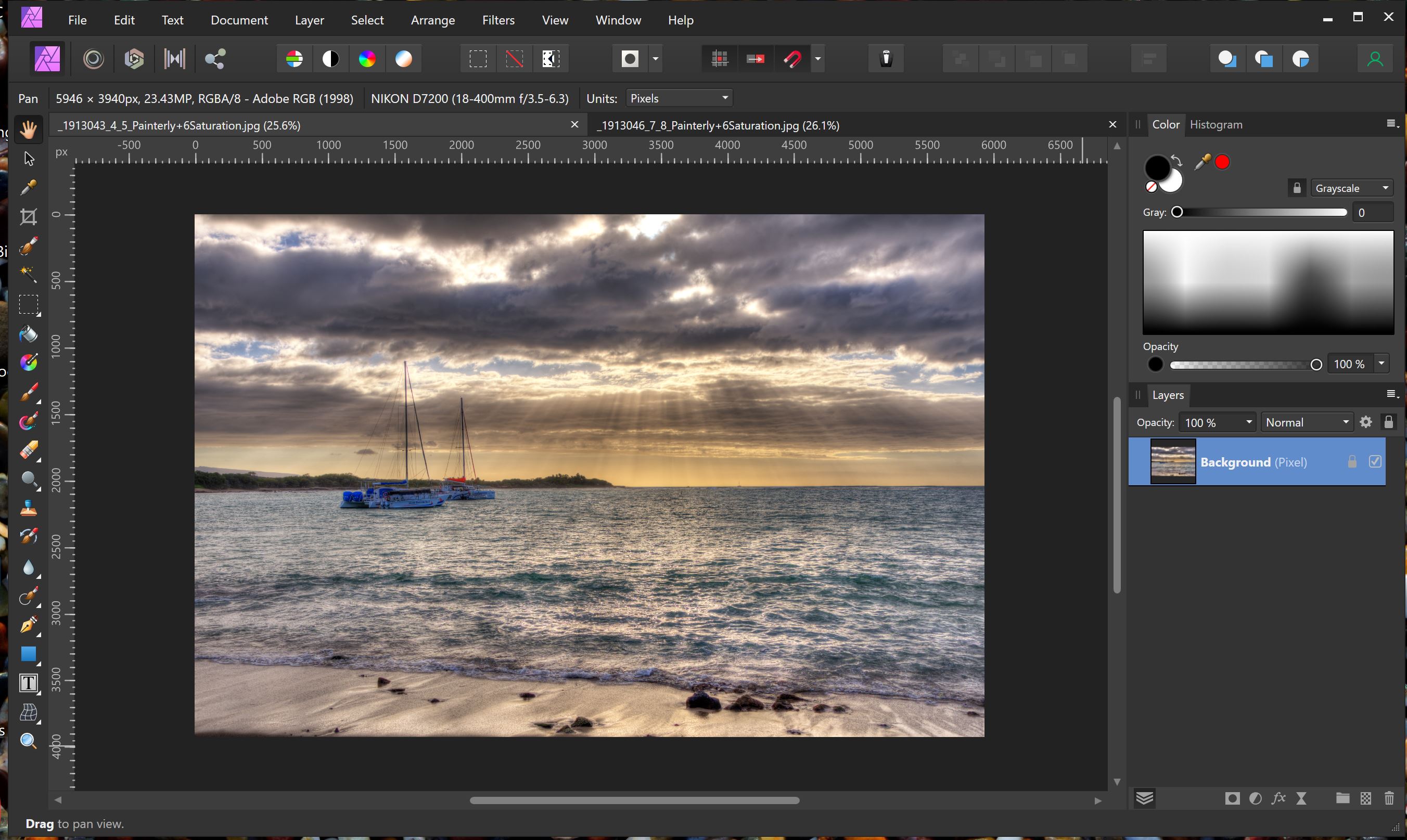Viewport: 1407px width, 840px height.
Task: Set color to none (red slash)
Action: point(1151,187)
